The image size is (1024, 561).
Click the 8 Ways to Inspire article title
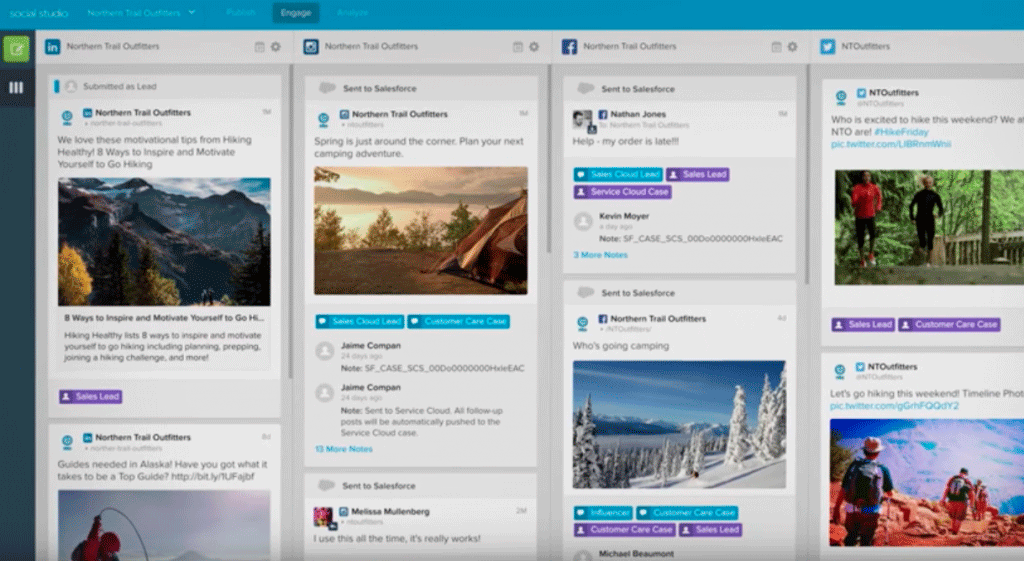[x=164, y=318]
